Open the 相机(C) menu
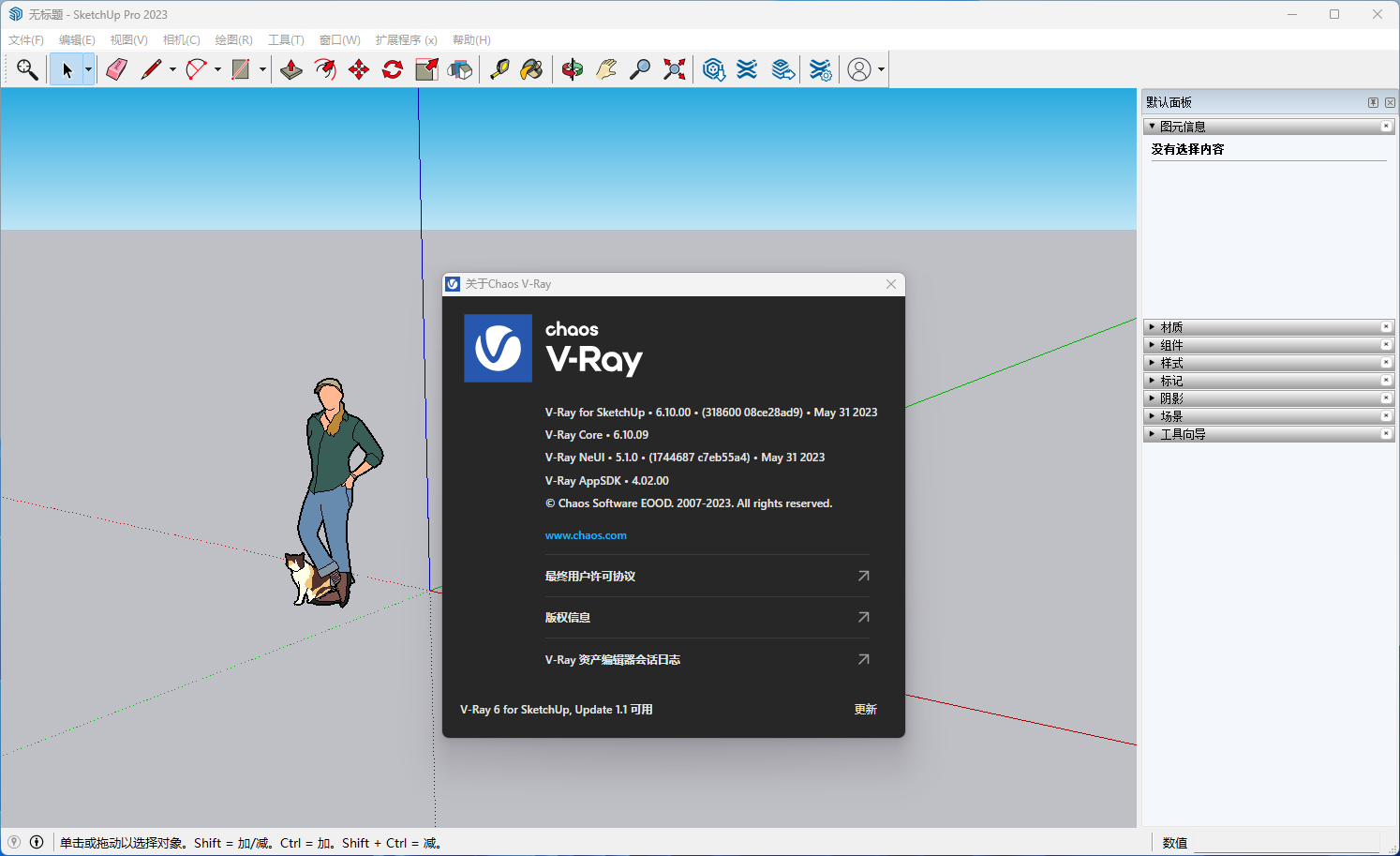This screenshot has height=856, width=1400. click(182, 40)
